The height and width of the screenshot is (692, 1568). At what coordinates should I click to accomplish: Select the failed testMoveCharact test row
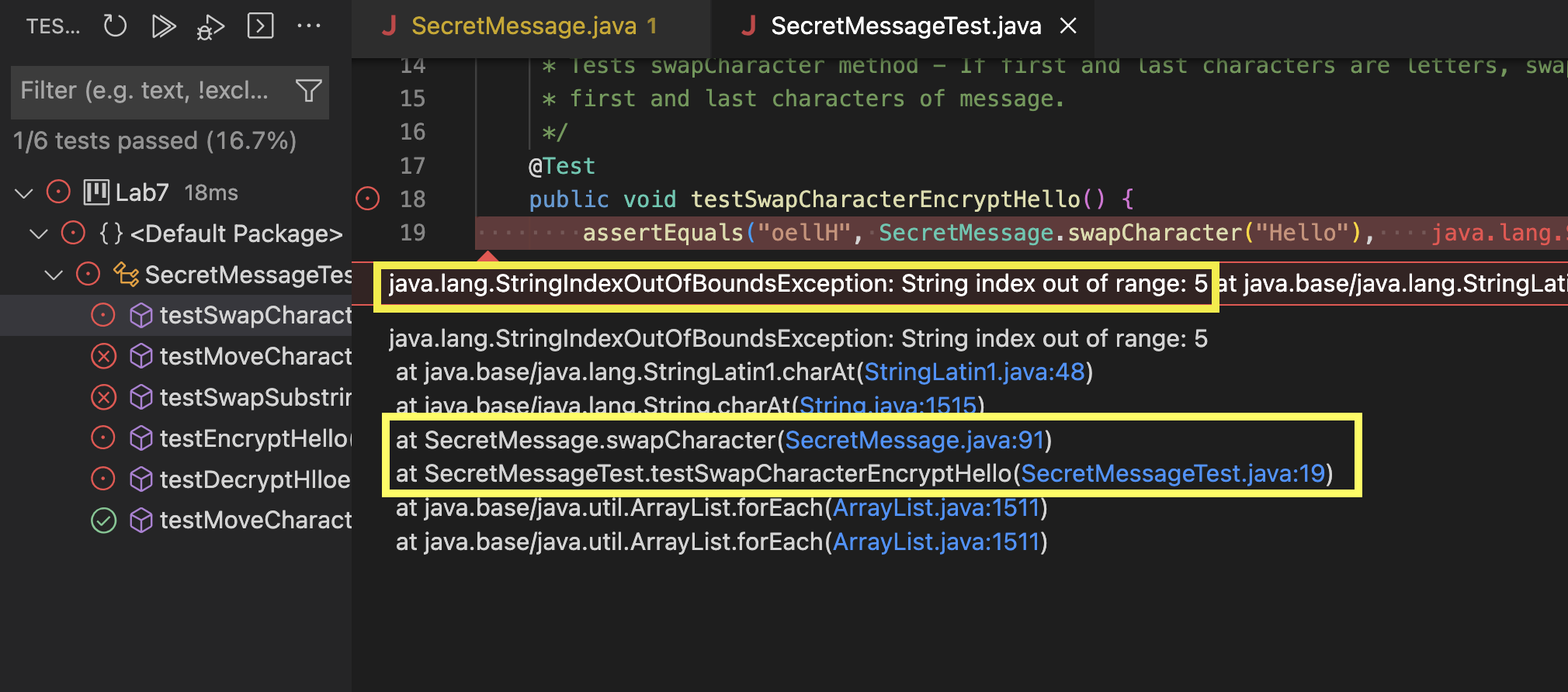coord(175,356)
